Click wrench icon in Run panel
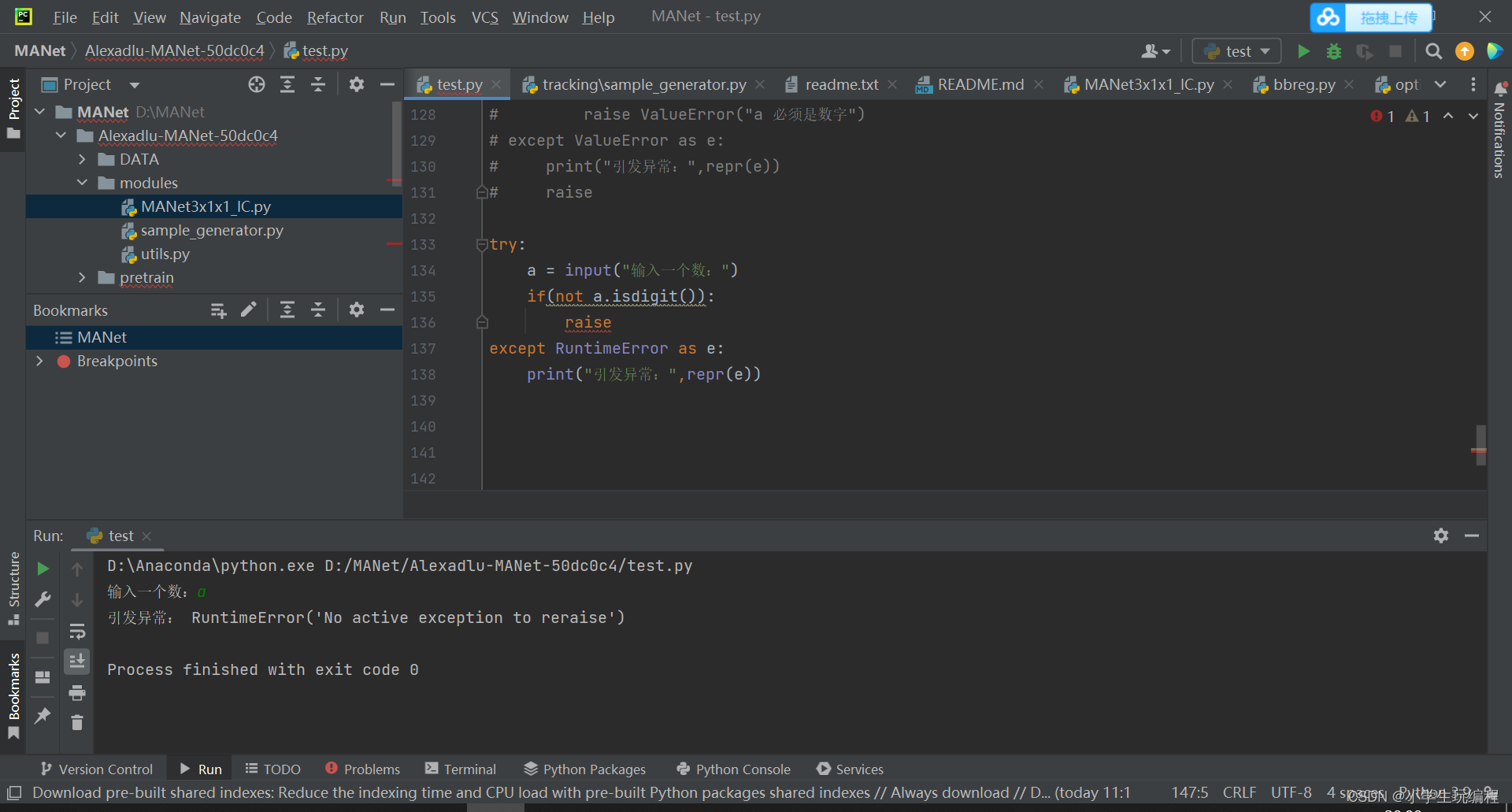 click(x=43, y=600)
